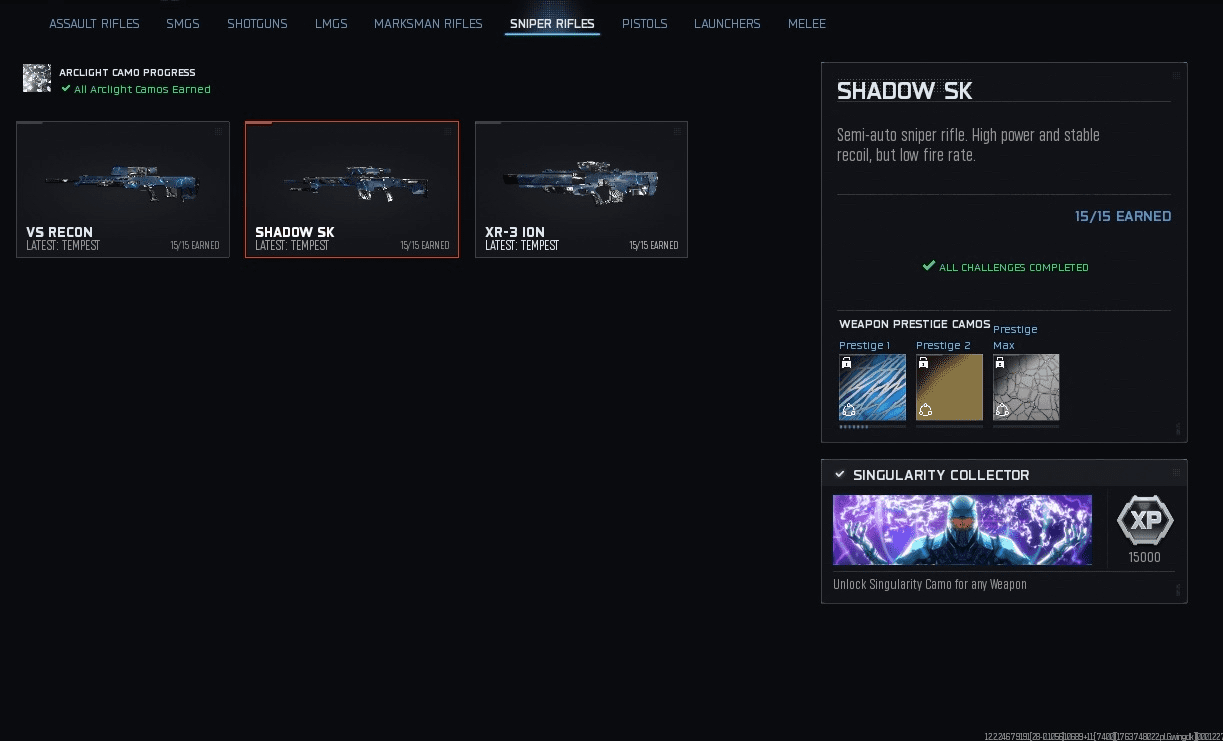This screenshot has height=741, width=1223.
Task: Click the Prestige 1 progress bar
Action: [x=873, y=427]
